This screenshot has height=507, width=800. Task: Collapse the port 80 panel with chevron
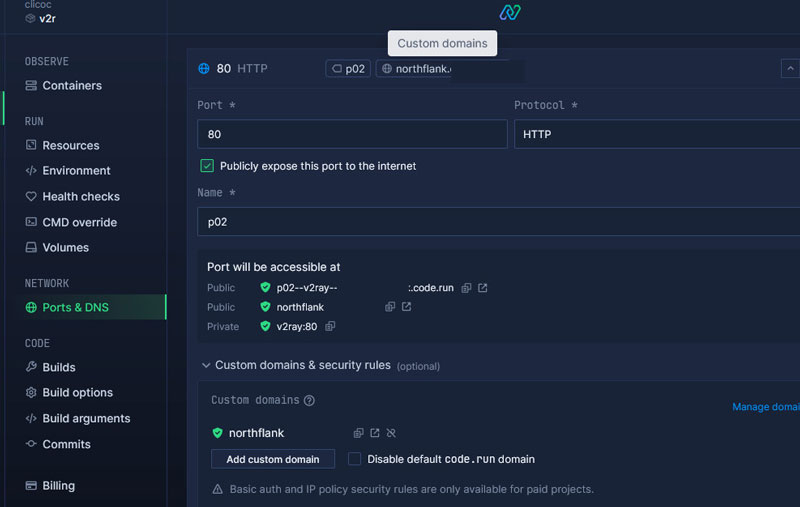pyautogui.click(x=790, y=68)
